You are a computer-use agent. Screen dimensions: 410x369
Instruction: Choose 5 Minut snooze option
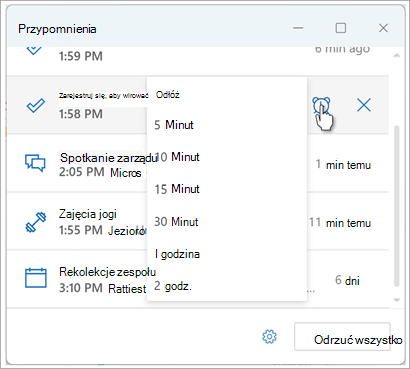point(227,125)
